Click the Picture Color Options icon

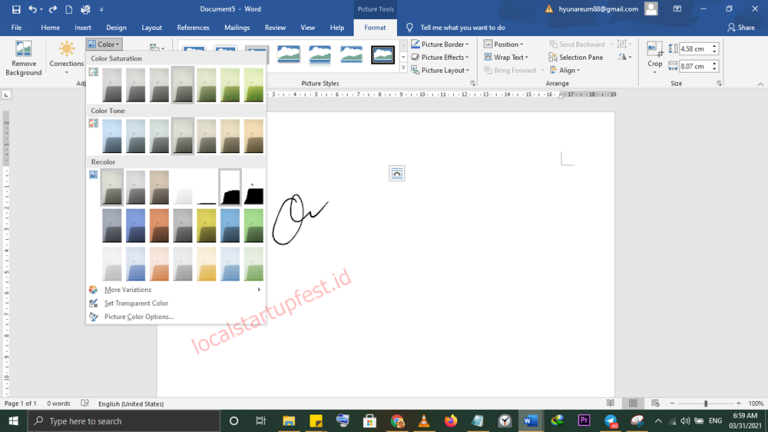pyautogui.click(x=93, y=317)
